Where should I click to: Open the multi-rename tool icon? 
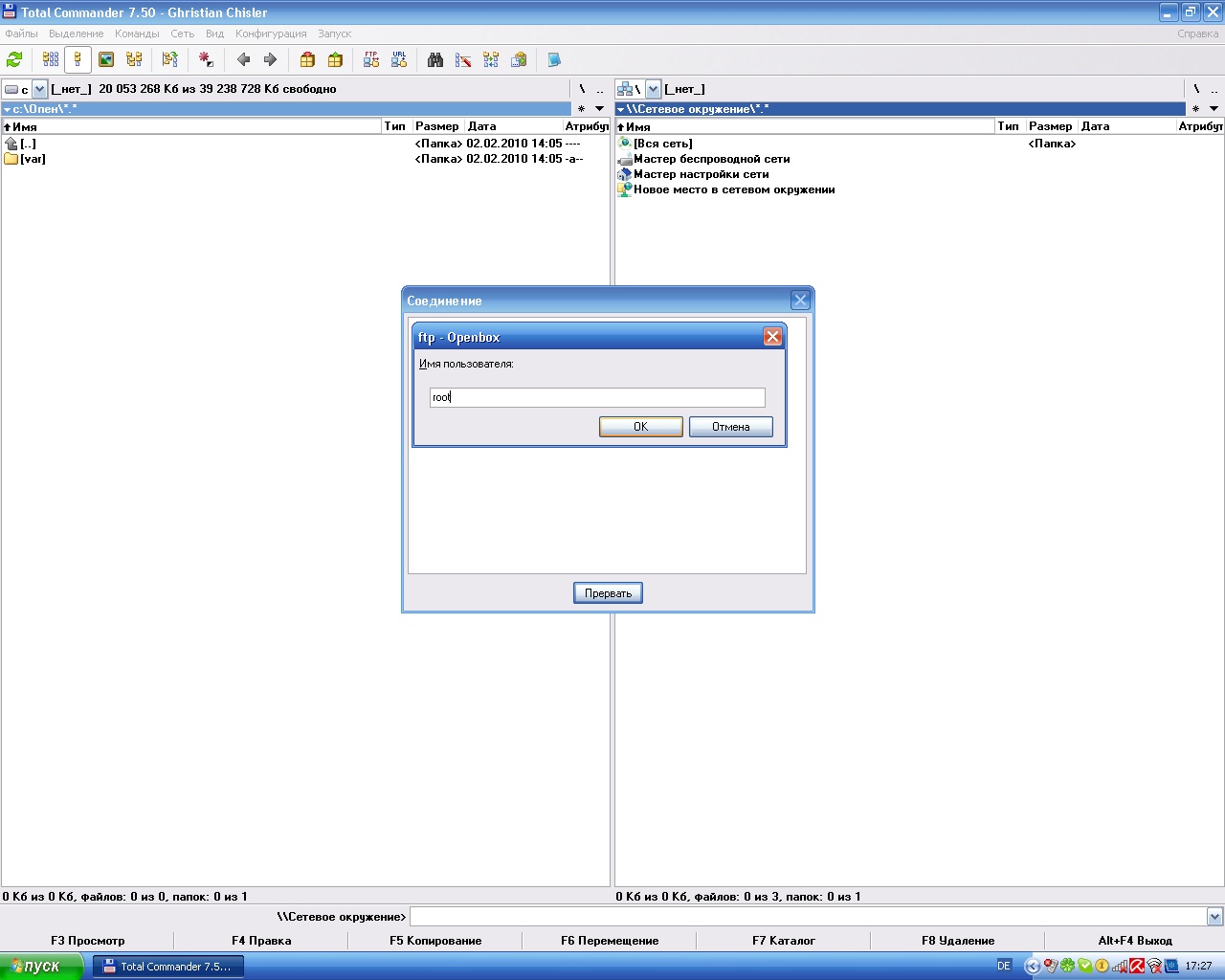tap(463, 59)
